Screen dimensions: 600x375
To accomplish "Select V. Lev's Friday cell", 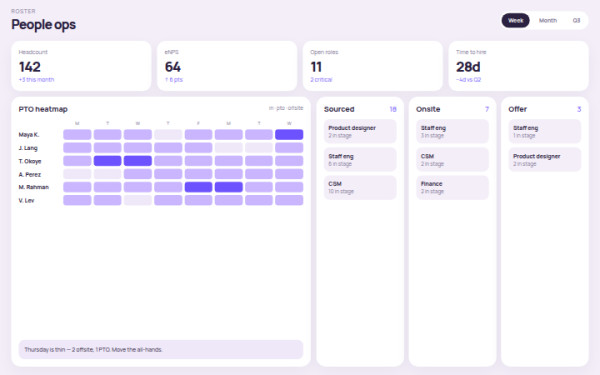I will (198, 200).
